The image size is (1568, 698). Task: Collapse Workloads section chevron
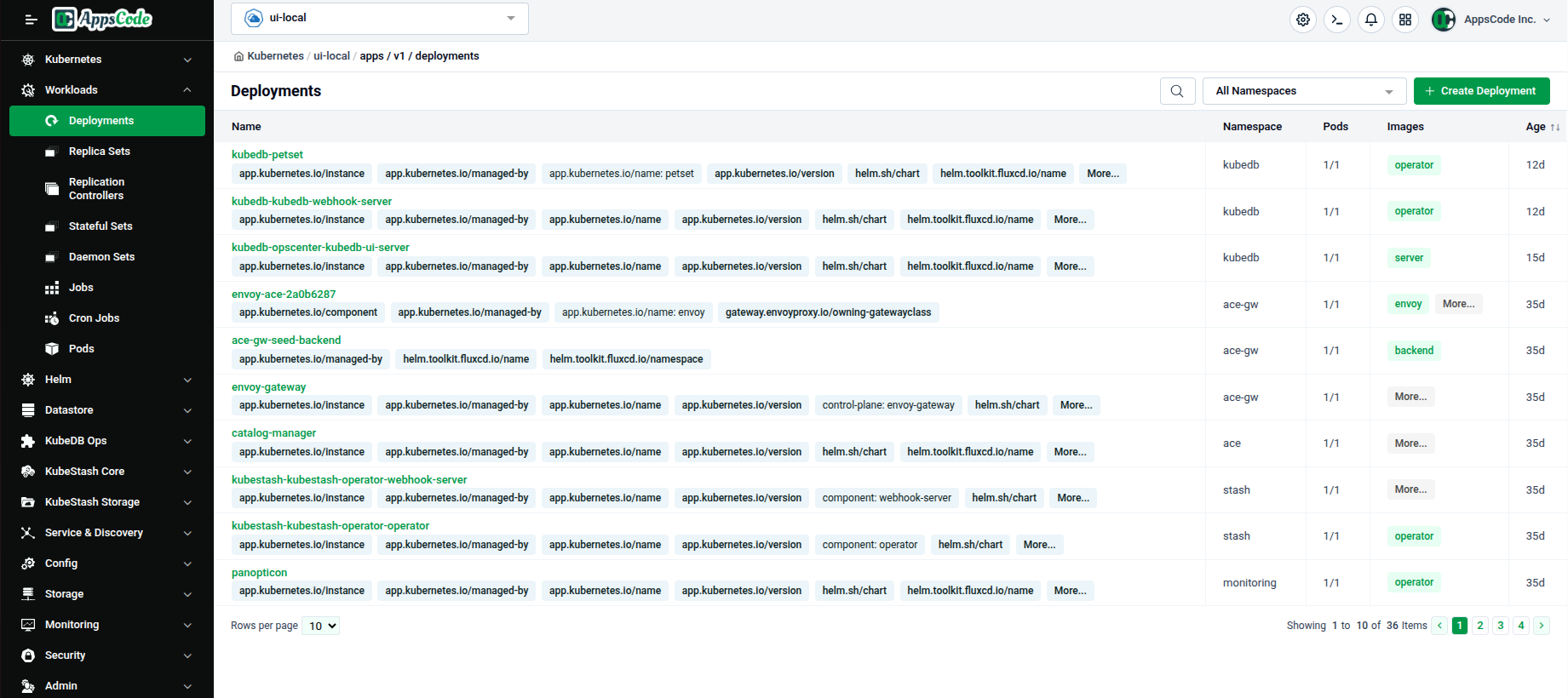pos(187,90)
